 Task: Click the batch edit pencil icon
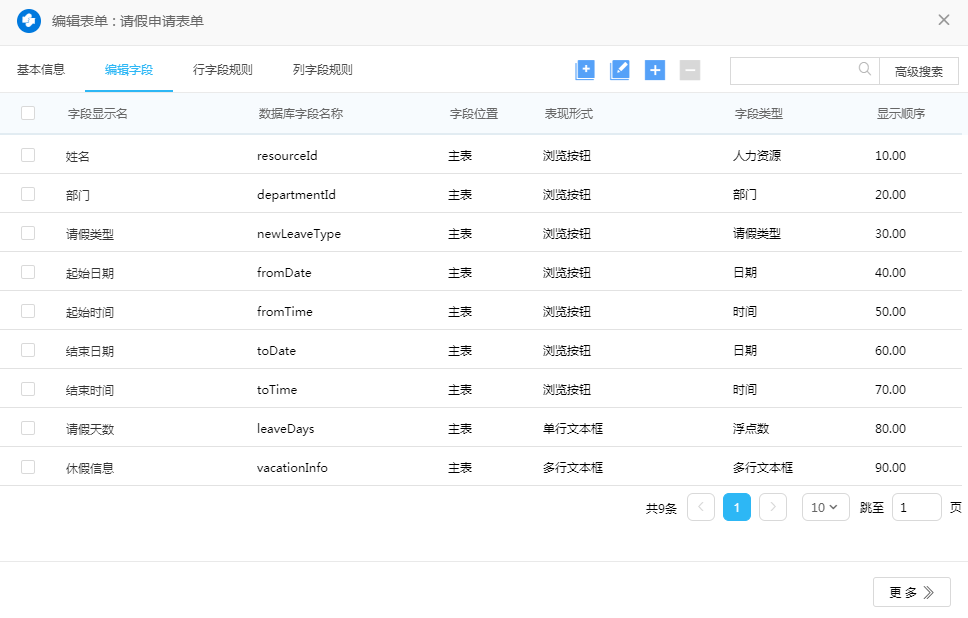[x=620, y=70]
